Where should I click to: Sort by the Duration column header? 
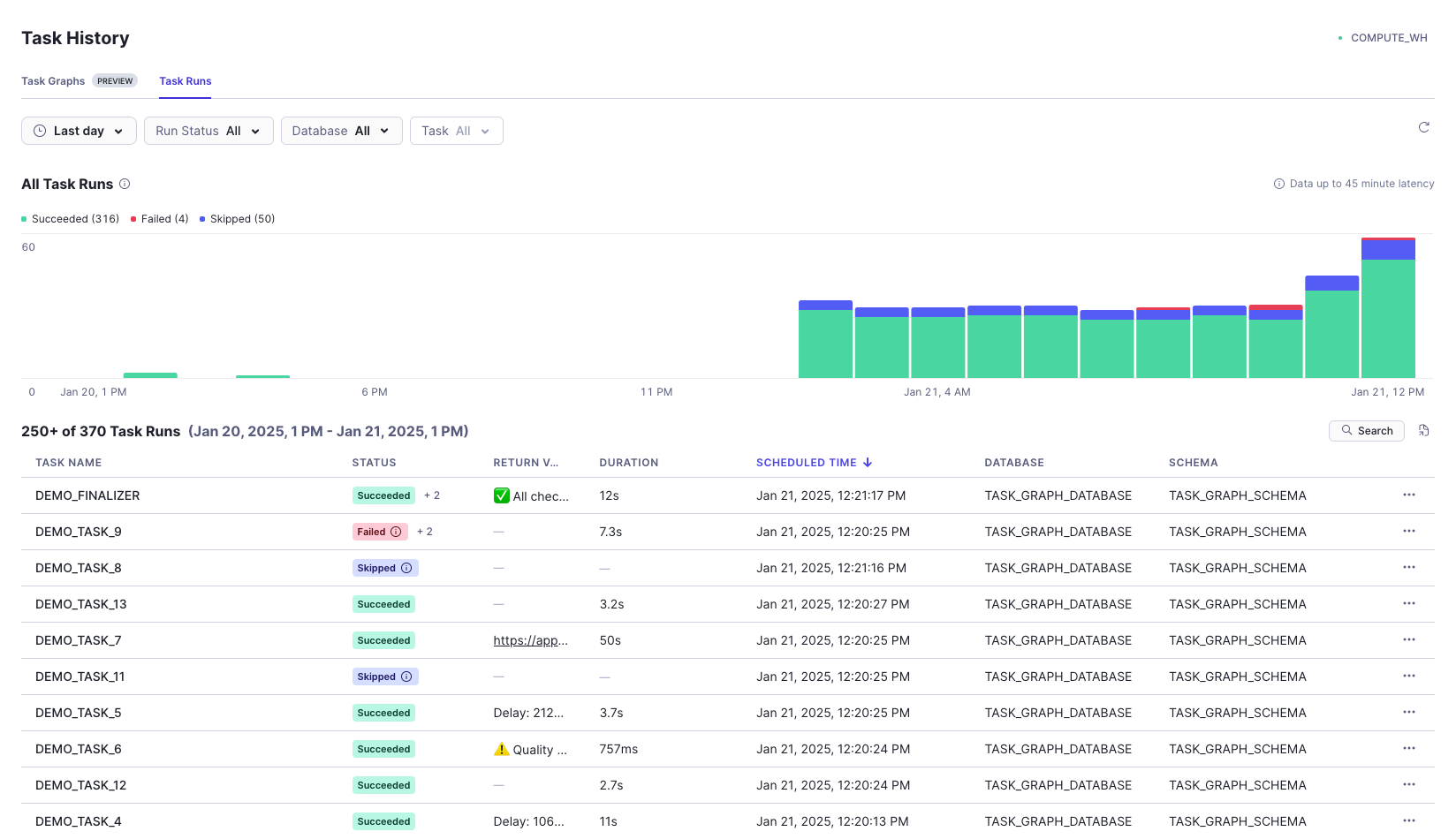click(629, 463)
